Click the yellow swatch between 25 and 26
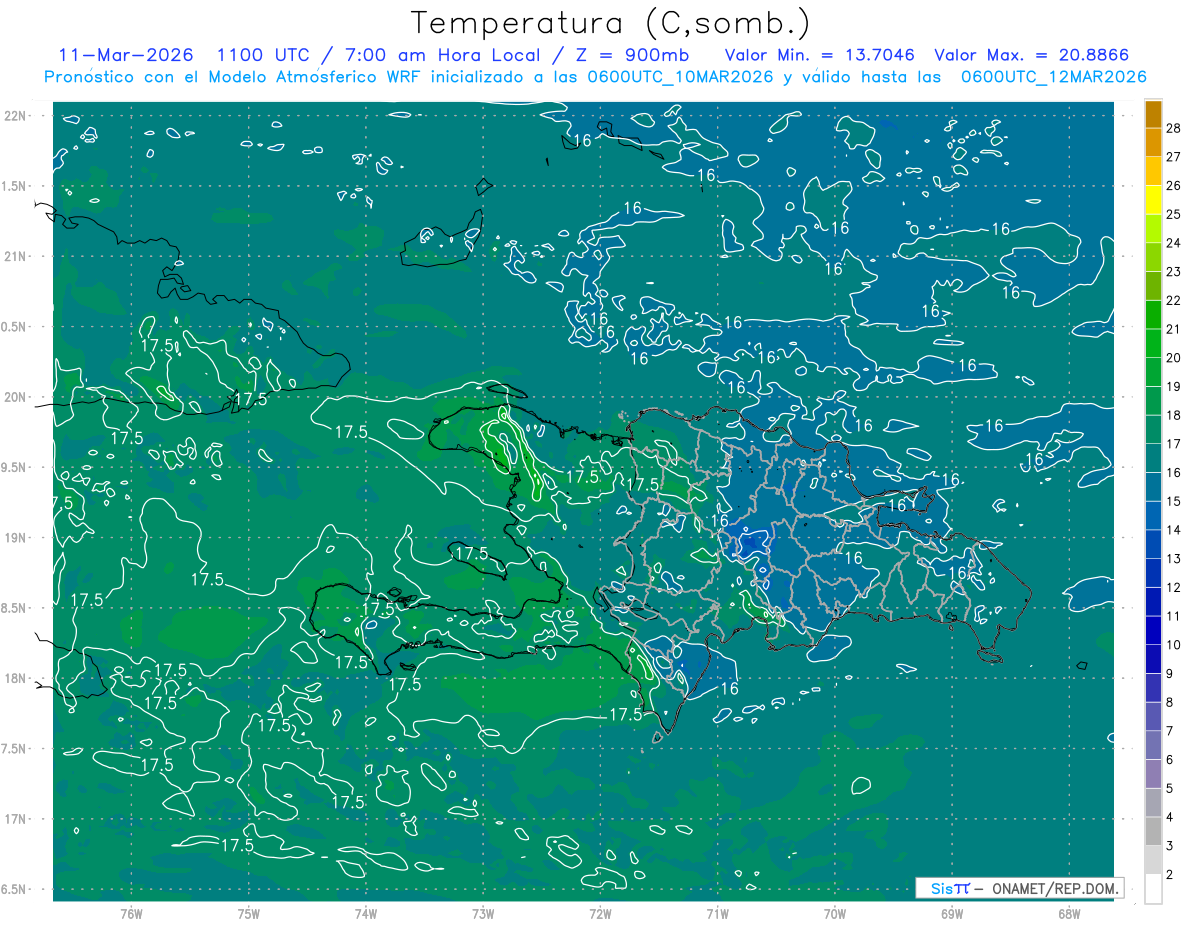The width and height of the screenshot is (1200, 927). [1153, 200]
